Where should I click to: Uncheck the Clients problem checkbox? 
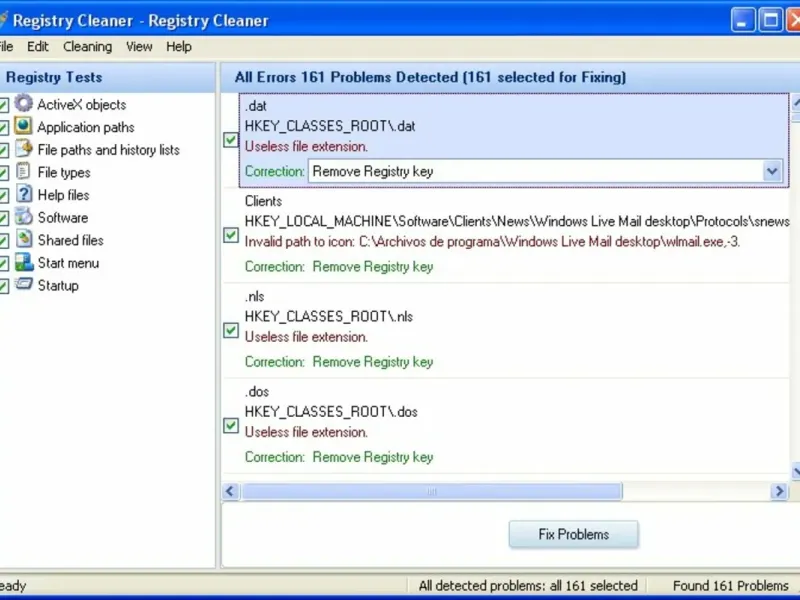pyautogui.click(x=231, y=235)
